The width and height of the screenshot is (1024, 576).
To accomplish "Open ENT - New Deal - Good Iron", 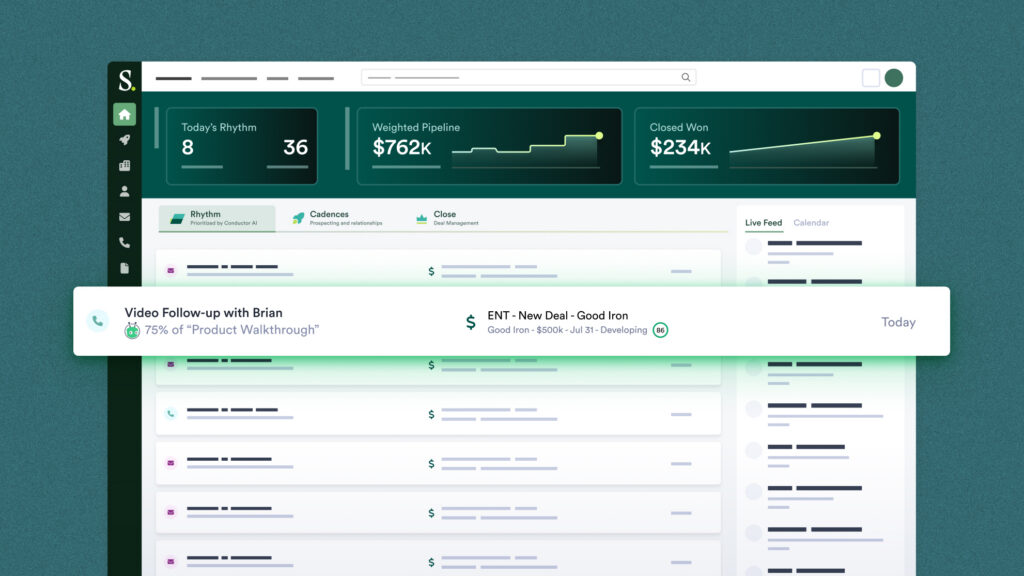I will point(558,315).
